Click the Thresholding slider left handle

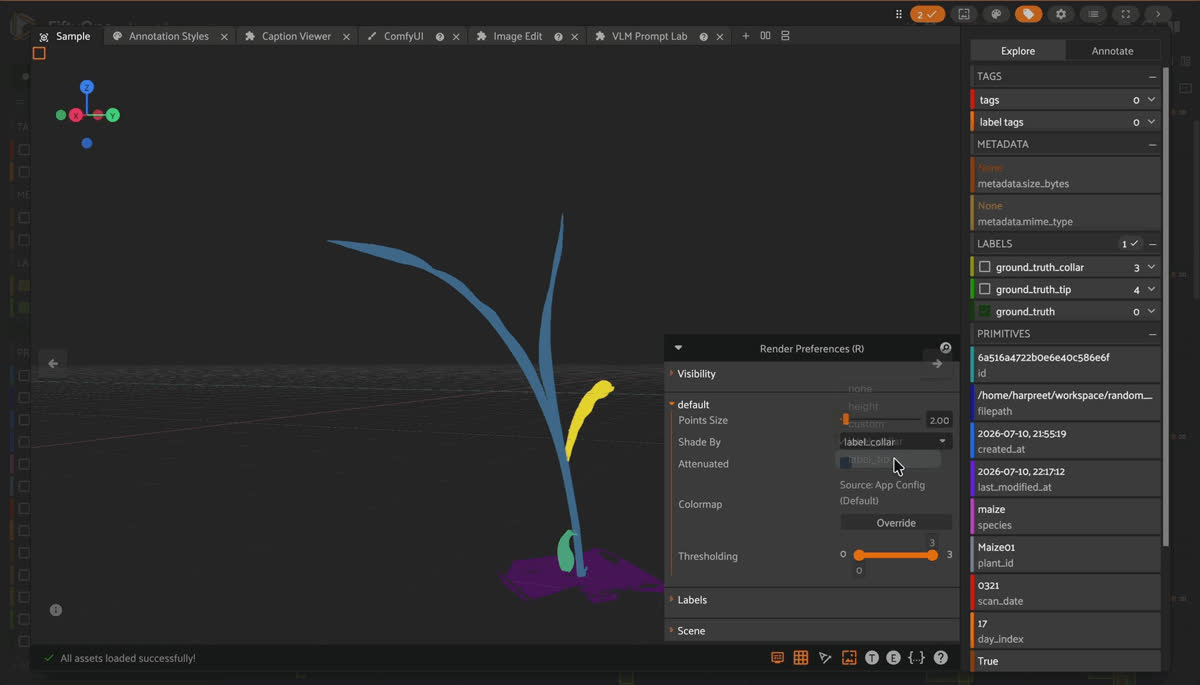pos(859,555)
